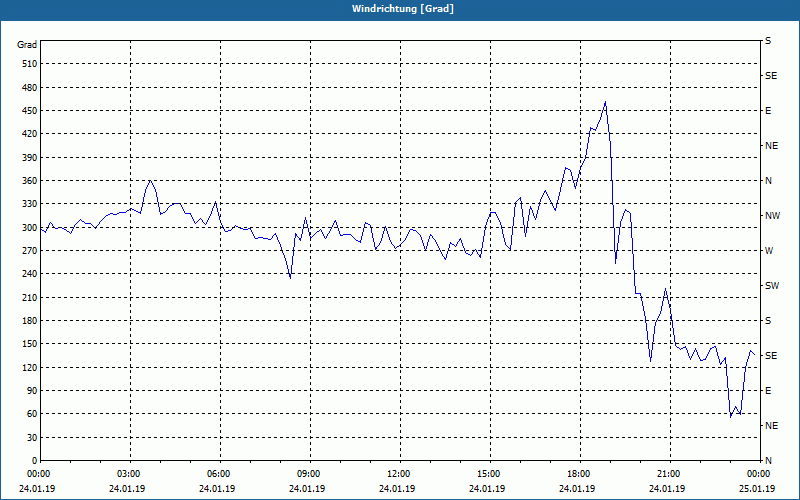Pick the 360 tick label
This screenshot has width=800, height=500.
pyautogui.click(x=29, y=181)
